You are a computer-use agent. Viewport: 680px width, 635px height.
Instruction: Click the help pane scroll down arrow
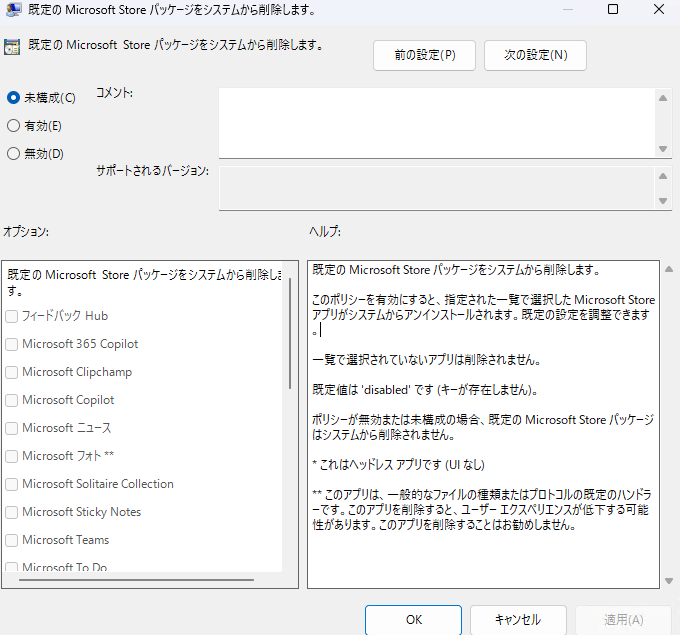[x=669, y=581]
